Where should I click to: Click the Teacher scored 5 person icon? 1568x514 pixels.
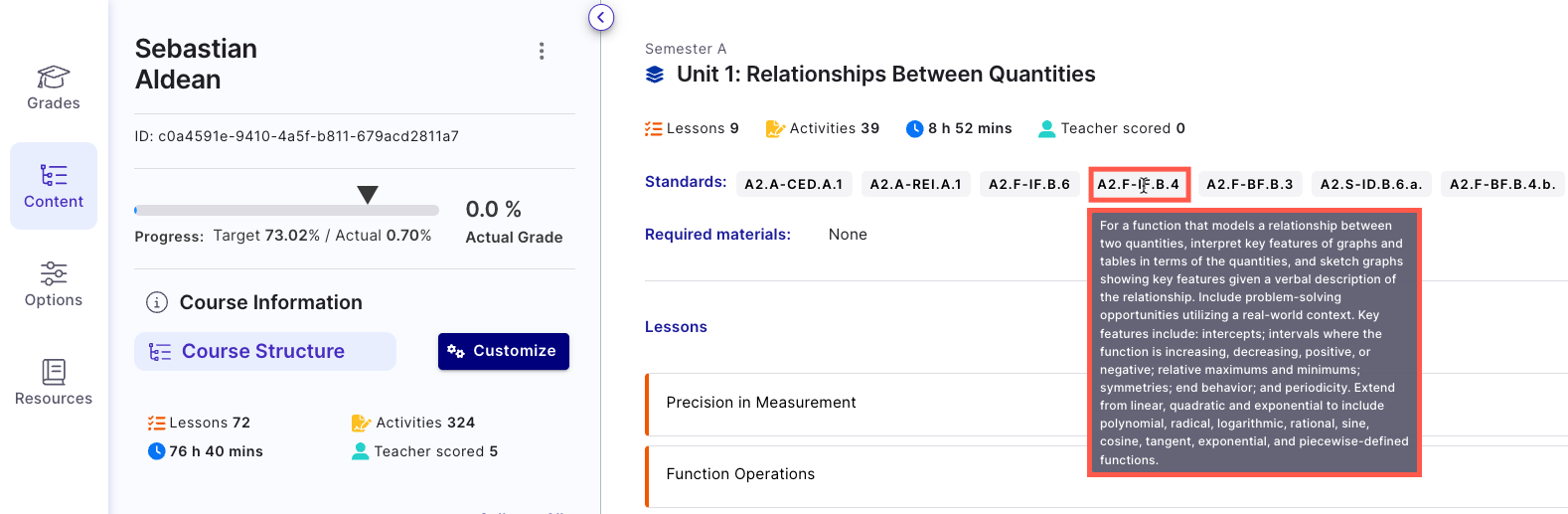coord(361,451)
